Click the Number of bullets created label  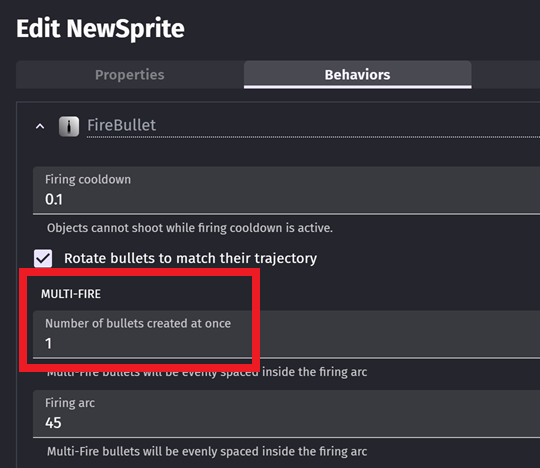point(138,324)
